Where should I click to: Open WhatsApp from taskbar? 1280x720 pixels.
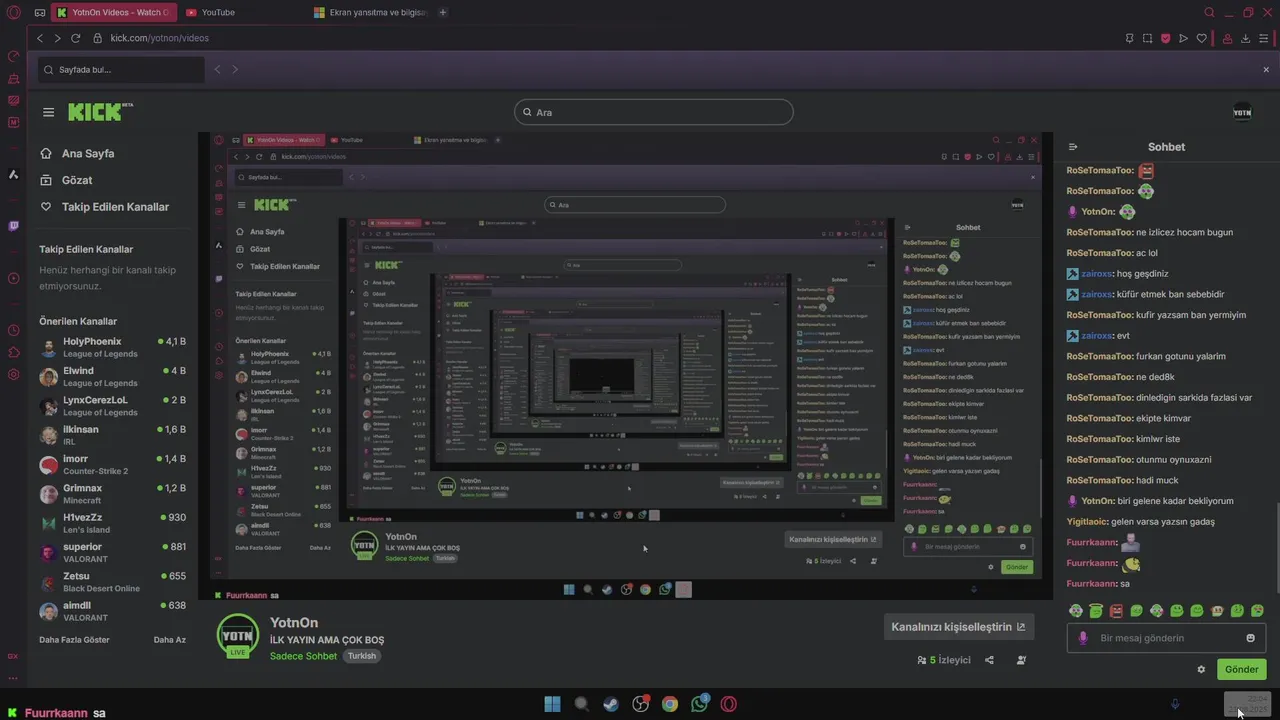pos(699,704)
